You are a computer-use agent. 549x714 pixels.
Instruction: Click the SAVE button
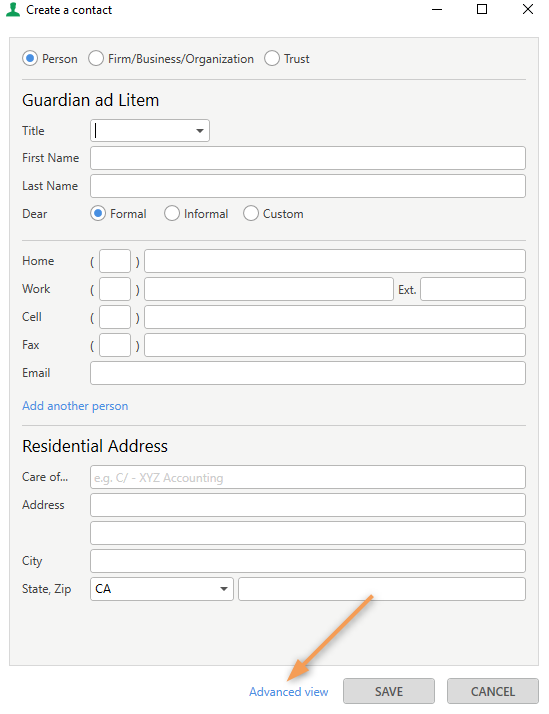tap(389, 691)
